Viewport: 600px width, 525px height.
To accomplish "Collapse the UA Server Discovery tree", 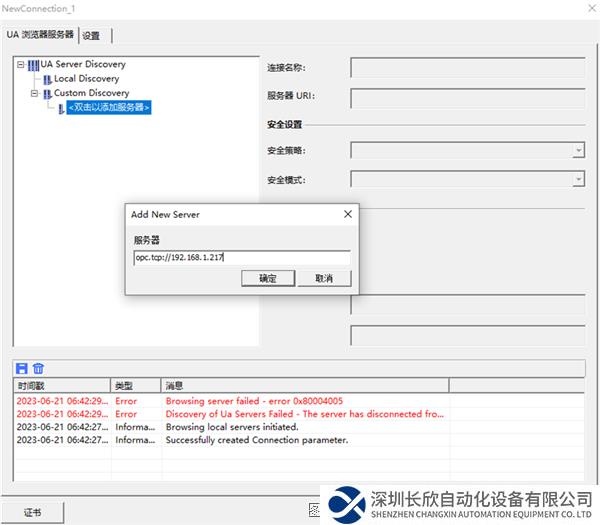I will (21, 65).
